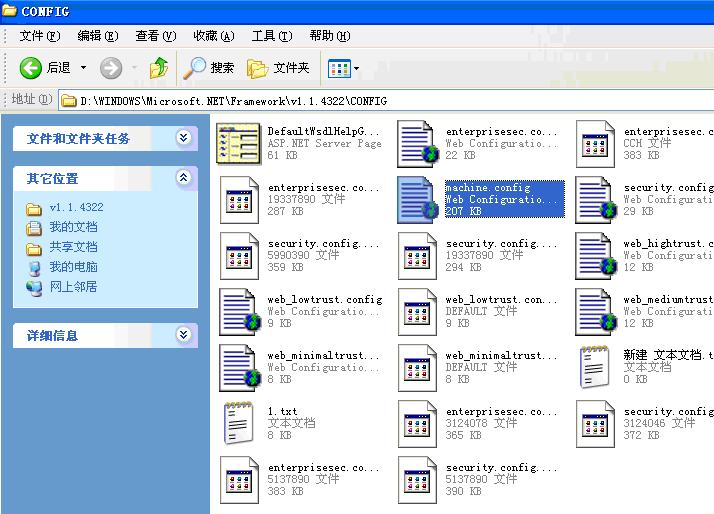Select security.config 29 KB icon
Screen dimensions: 714x514
[x=596, y=200]
